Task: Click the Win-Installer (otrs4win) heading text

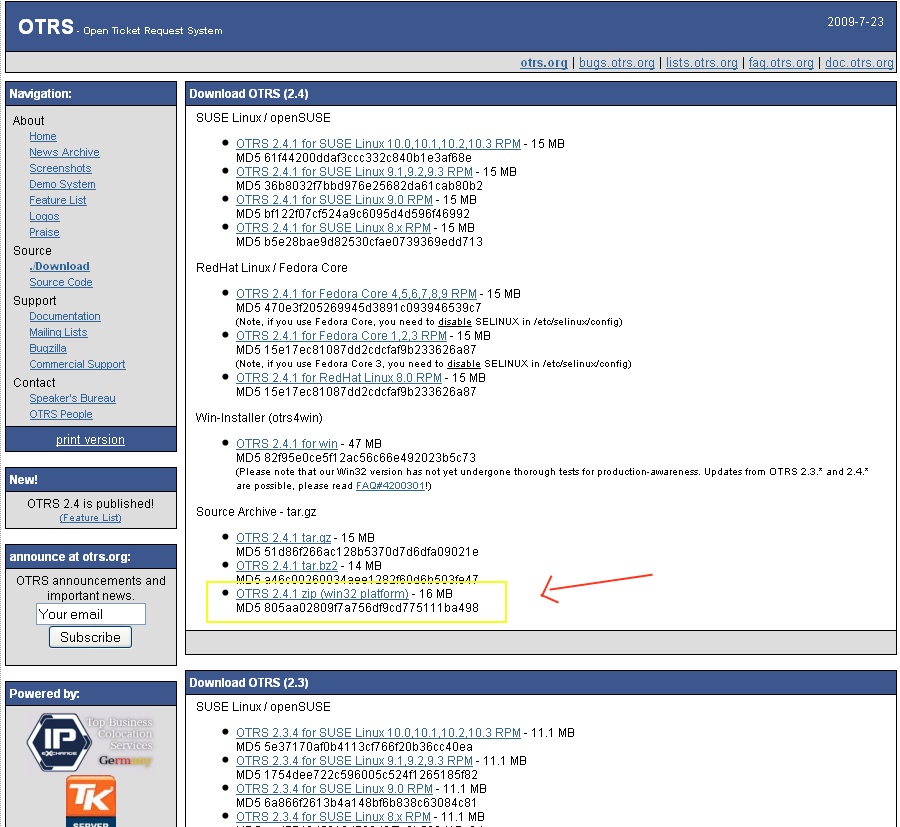Action: [259, 418]
